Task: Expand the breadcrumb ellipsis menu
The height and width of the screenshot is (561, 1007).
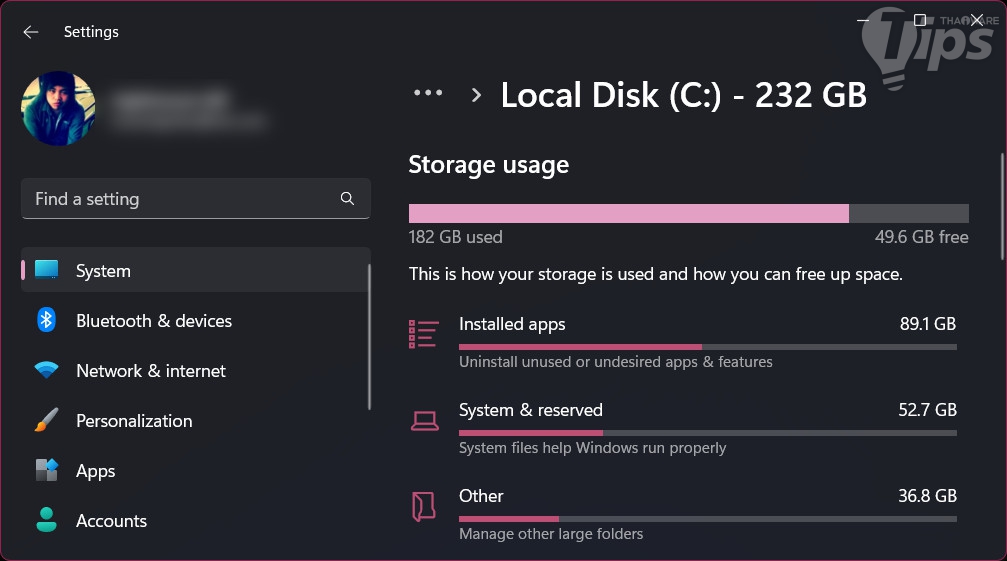Action: pyautogui.click(x=428, y=93)
